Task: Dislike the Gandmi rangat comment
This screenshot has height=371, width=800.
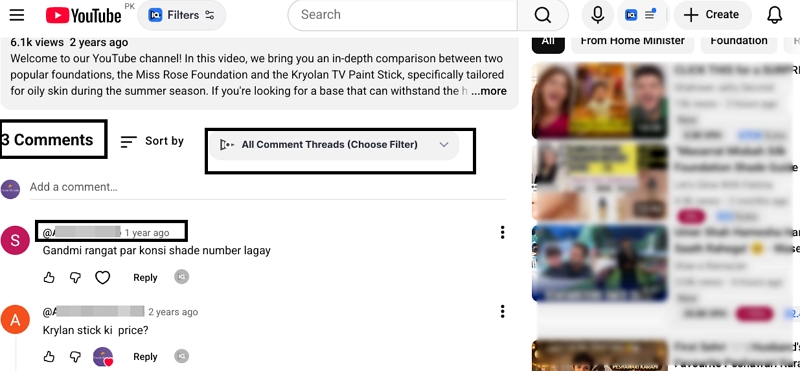Action: click(76, 278)
